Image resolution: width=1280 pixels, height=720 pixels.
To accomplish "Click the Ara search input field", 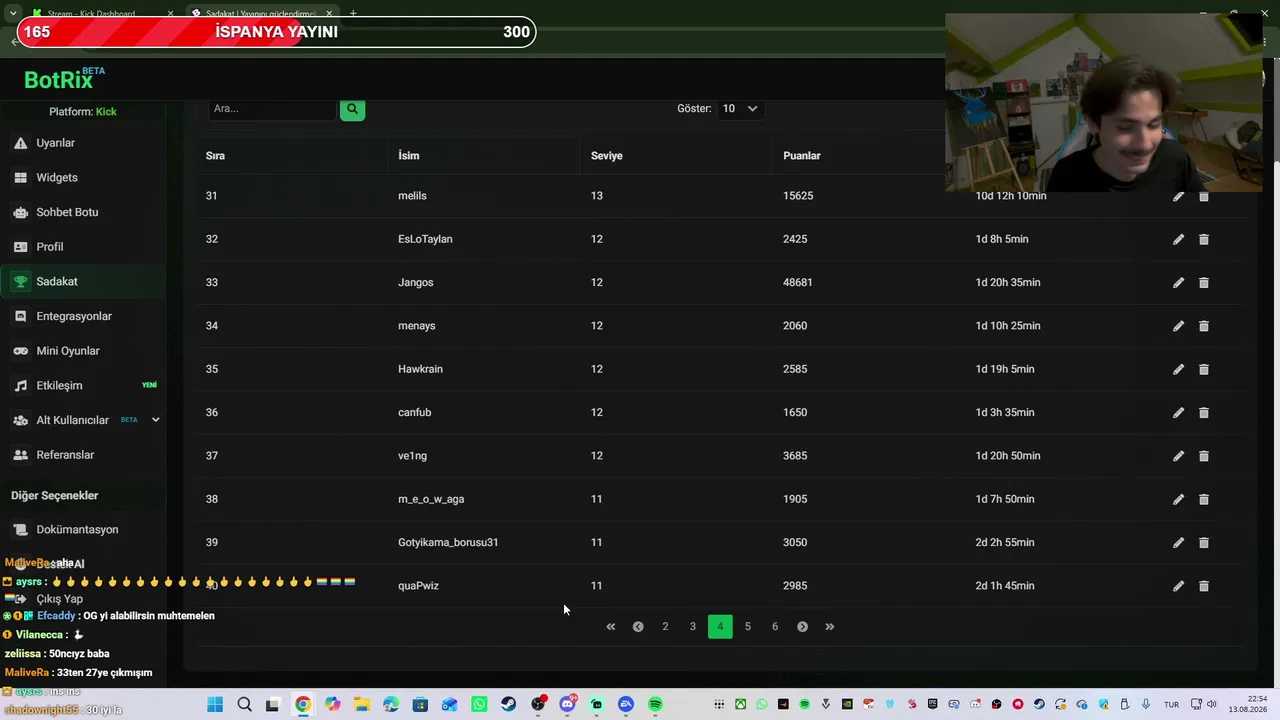I will [272, 109].
